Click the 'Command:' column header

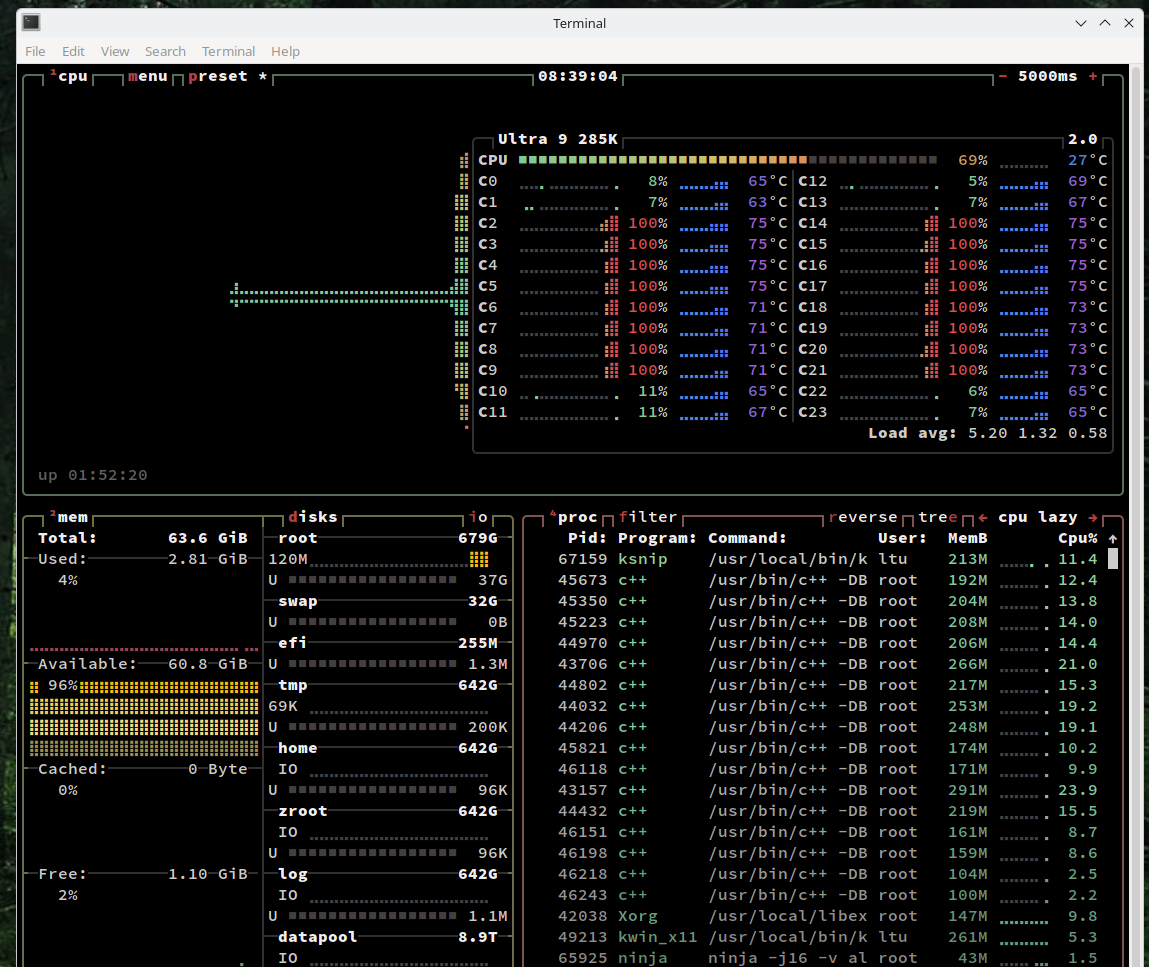click(x=747, y=538)
